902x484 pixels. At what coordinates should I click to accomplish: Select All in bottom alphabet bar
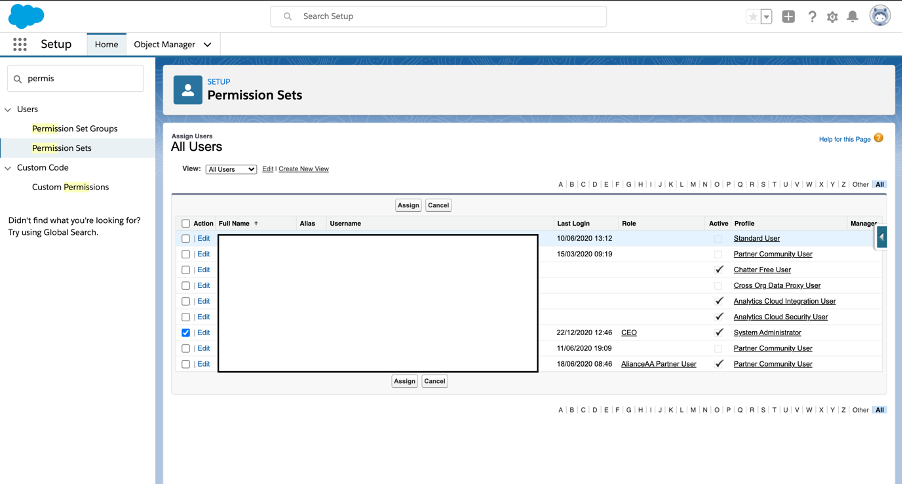tap(880, 410)
